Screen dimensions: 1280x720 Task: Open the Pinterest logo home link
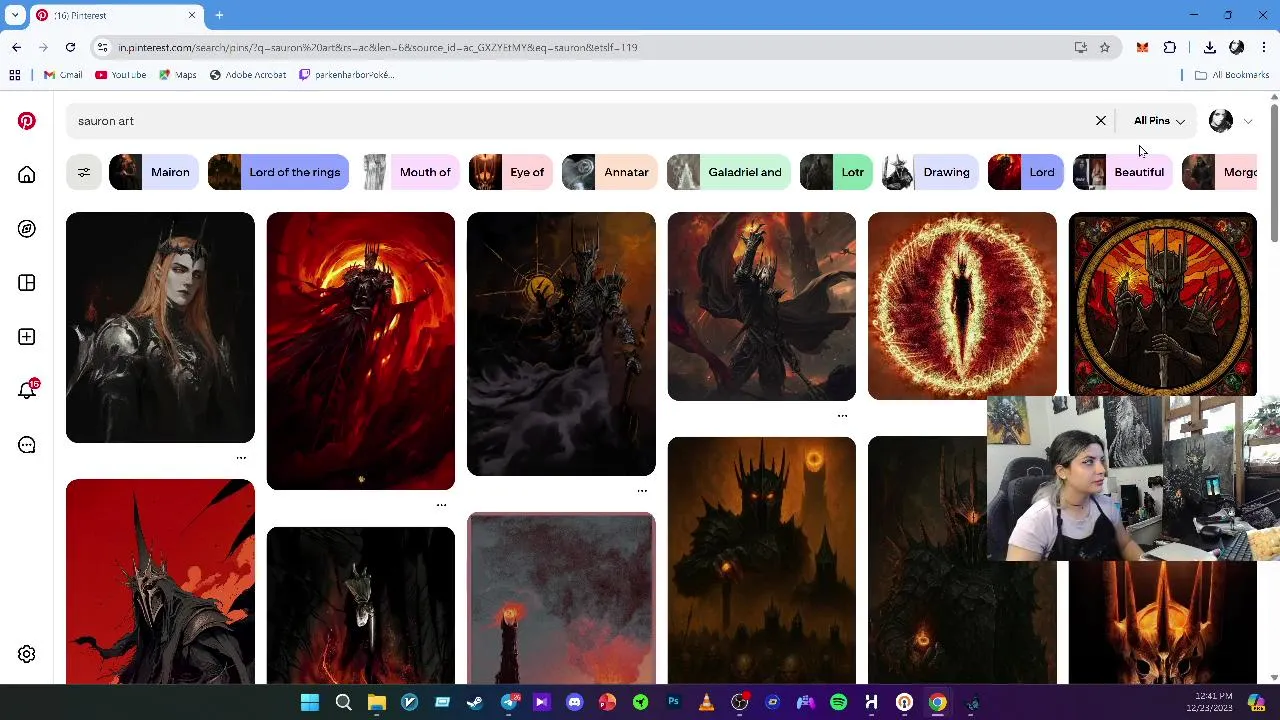coord(27,121)
